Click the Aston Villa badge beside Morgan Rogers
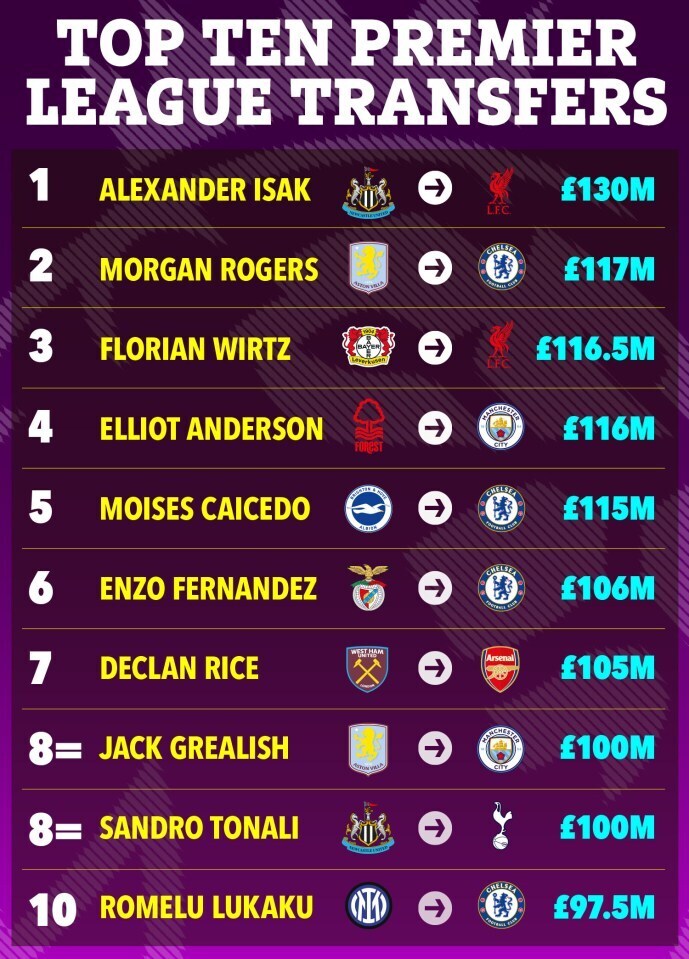 tap(369, 267)
